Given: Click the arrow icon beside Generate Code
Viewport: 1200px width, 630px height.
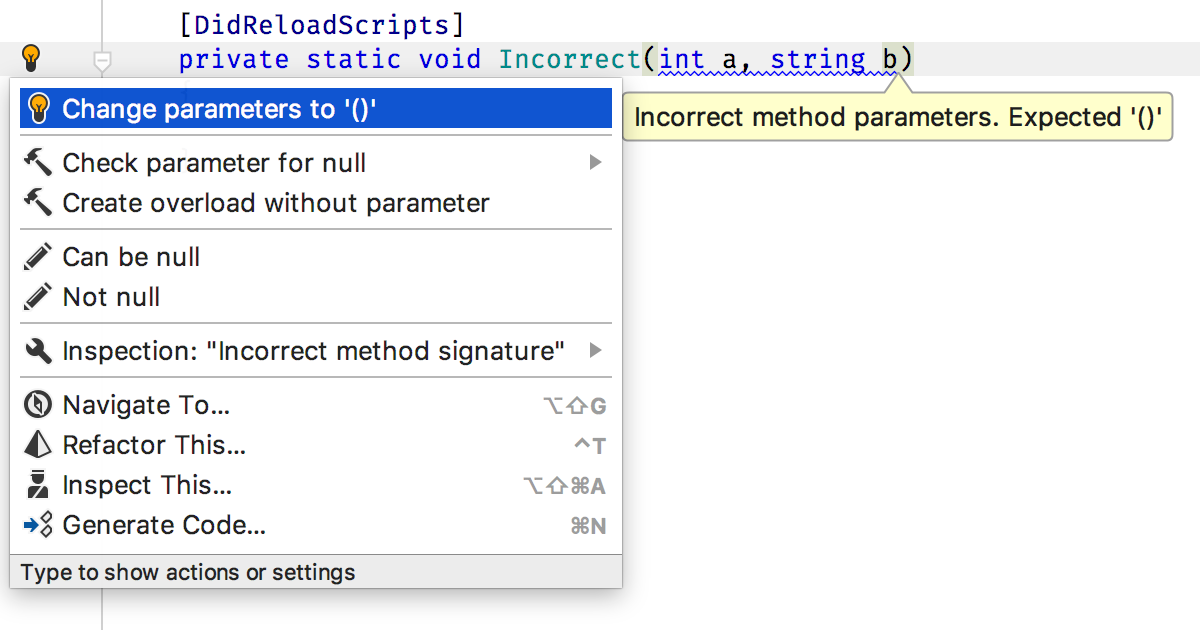Looking at the screenshot, I should pos(38,525).
